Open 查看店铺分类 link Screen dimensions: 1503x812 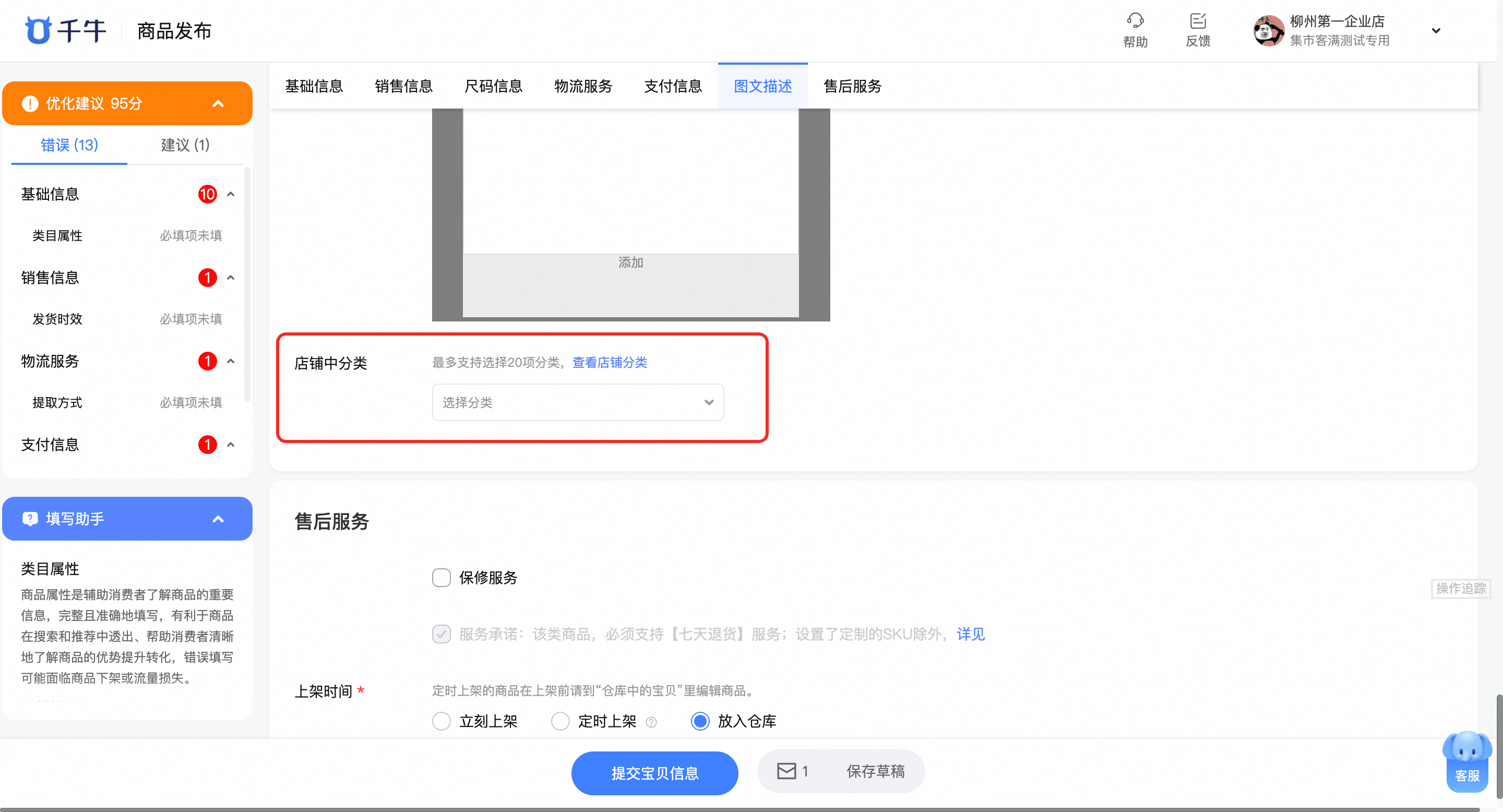[609, 362]
